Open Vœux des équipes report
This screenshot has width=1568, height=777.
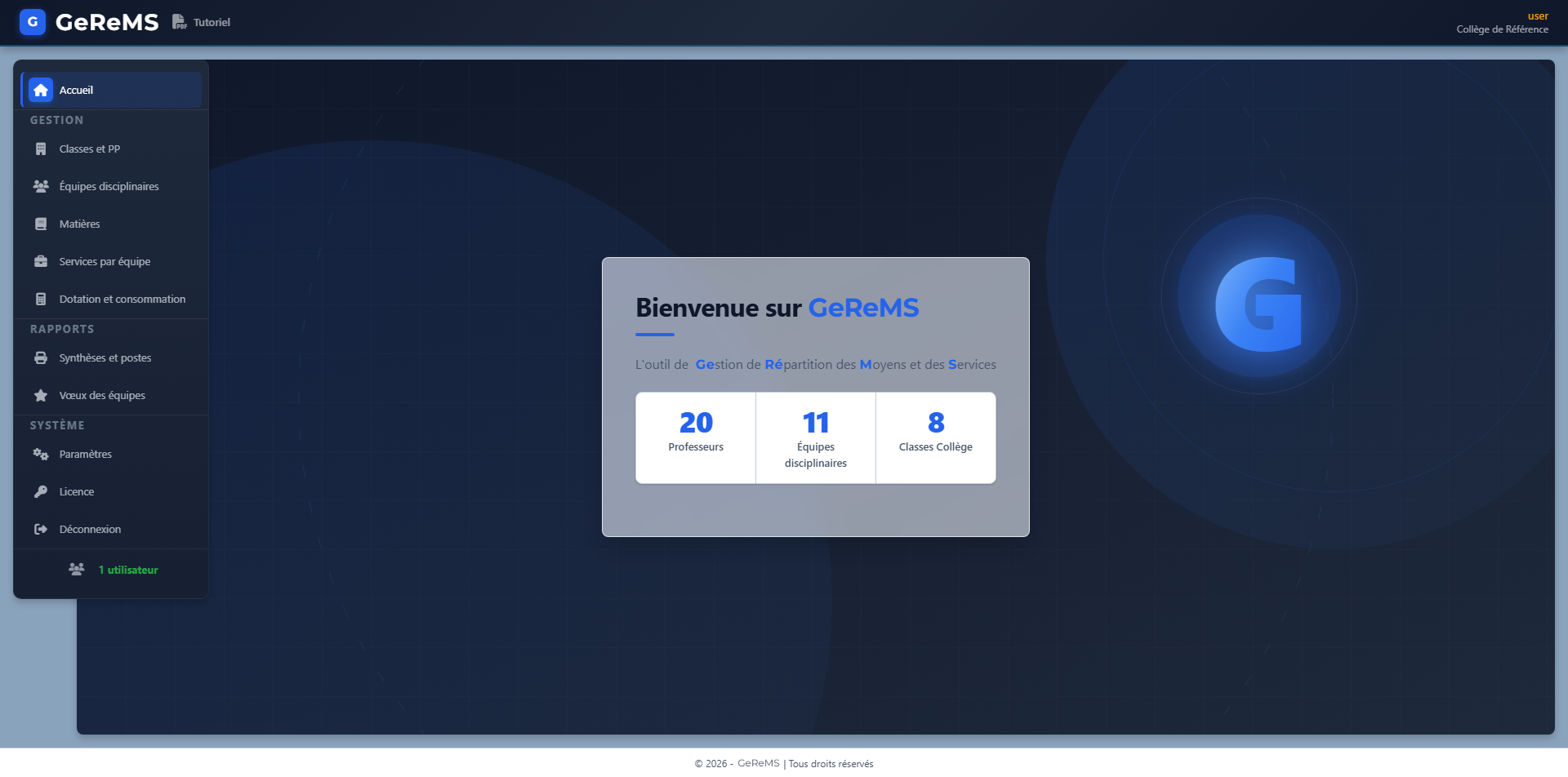111,395
